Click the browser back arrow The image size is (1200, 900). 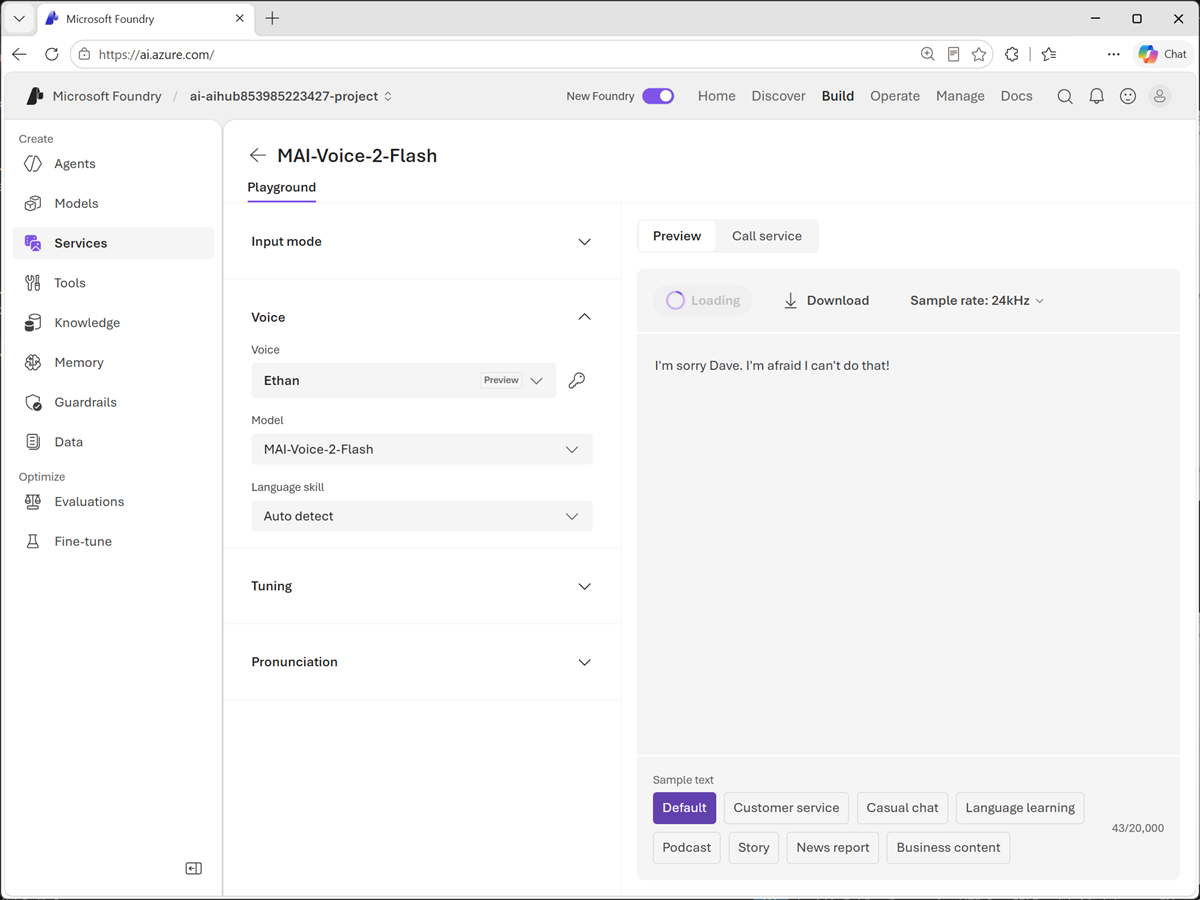(x=20, y=54)
